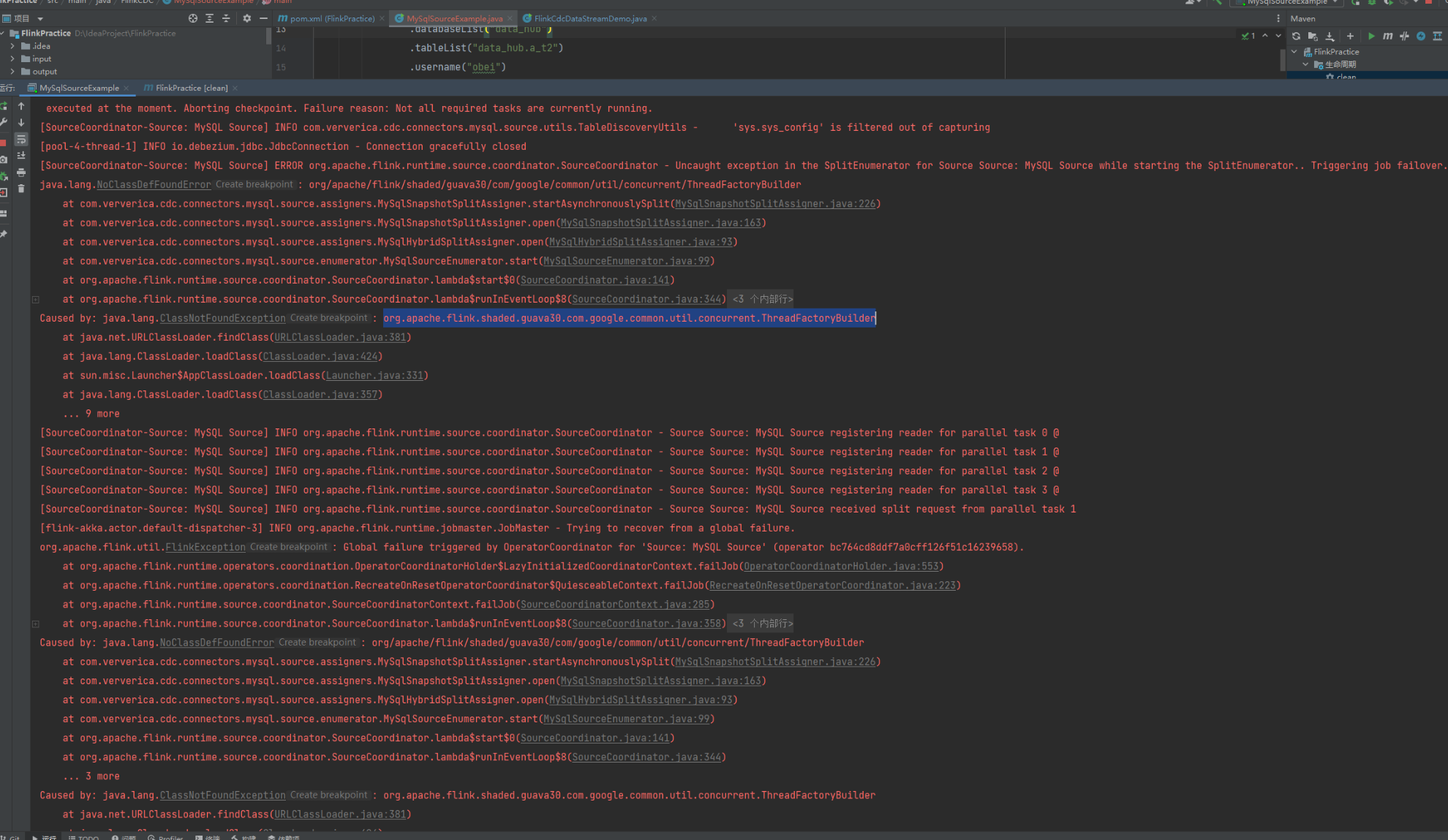Follow the Launcher.java:331 link
1448x840 pixels.
pyautogui.click(x=374, y=376)
